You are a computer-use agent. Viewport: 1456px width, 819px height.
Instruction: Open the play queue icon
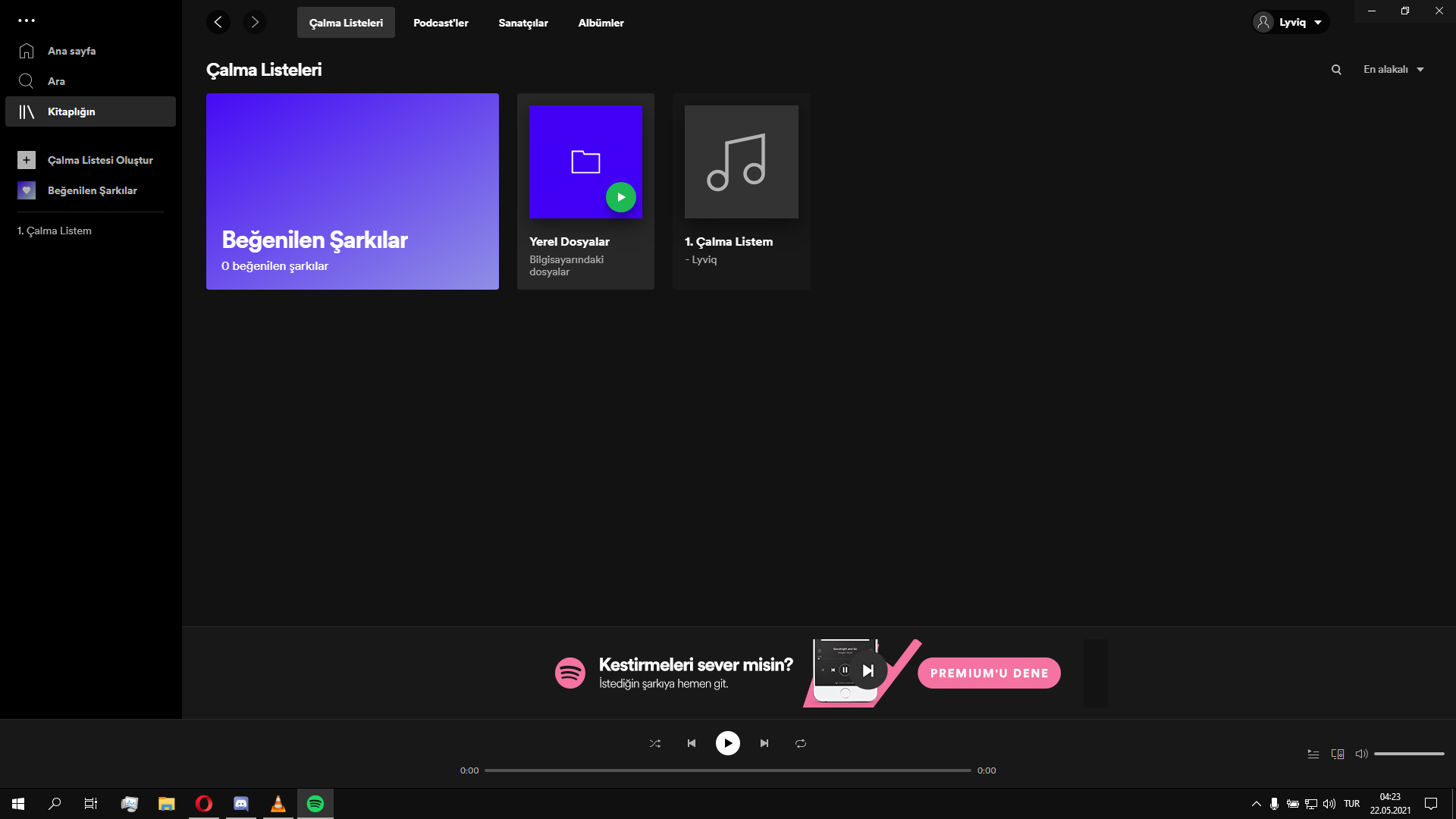click(x=1313, y=754)
